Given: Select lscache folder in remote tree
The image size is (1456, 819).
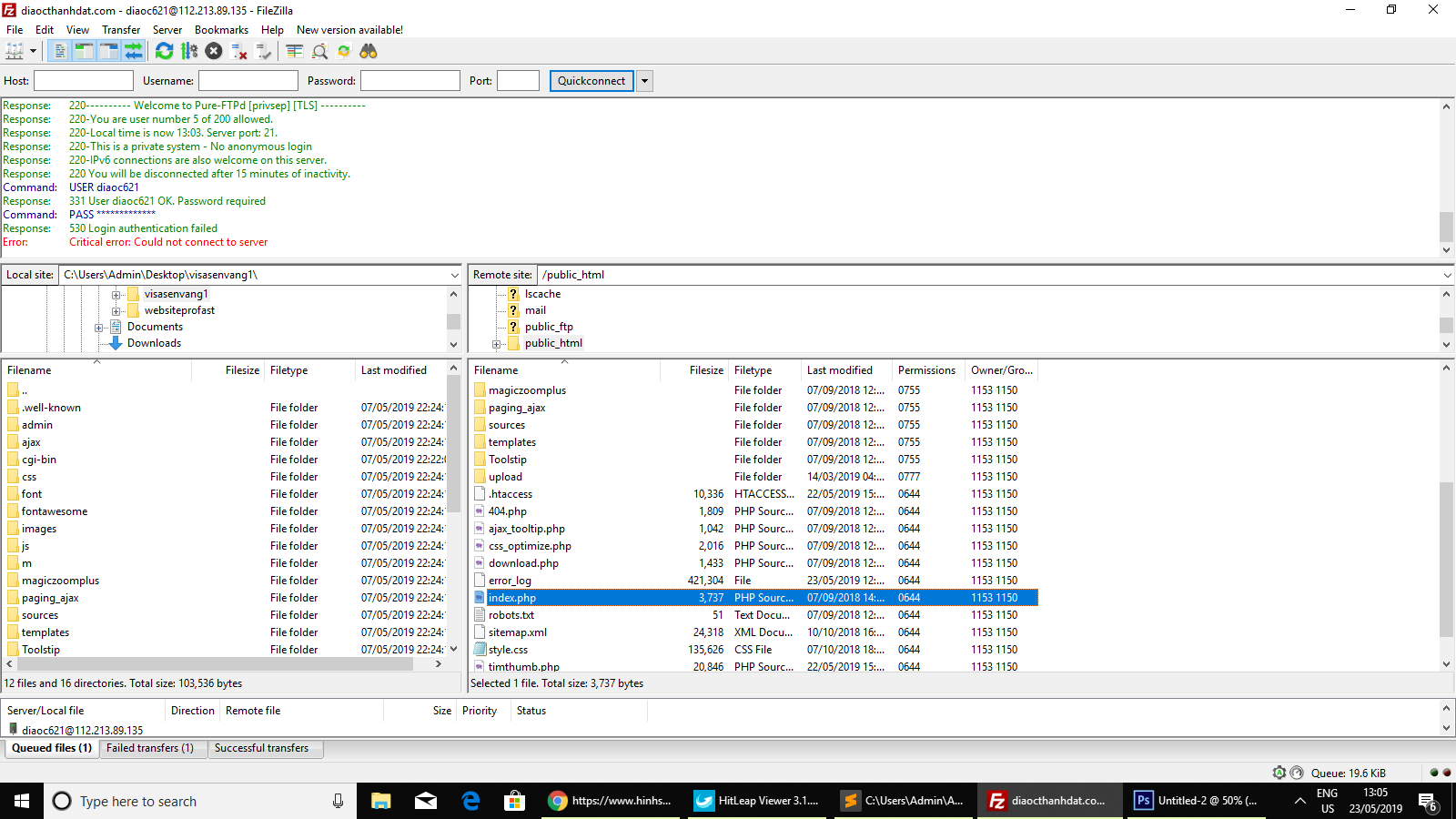Looking at the screenshot, I should pyautogui.click(x=542, y=294).
